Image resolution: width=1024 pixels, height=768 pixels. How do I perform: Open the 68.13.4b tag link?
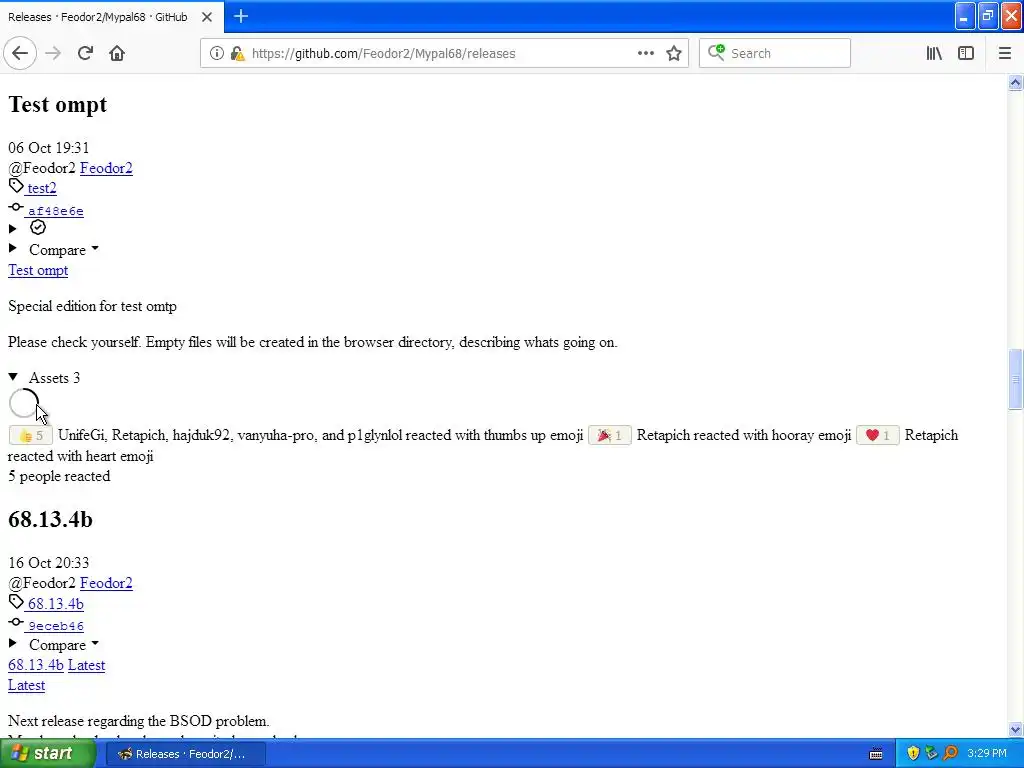[x=56, y=604]
